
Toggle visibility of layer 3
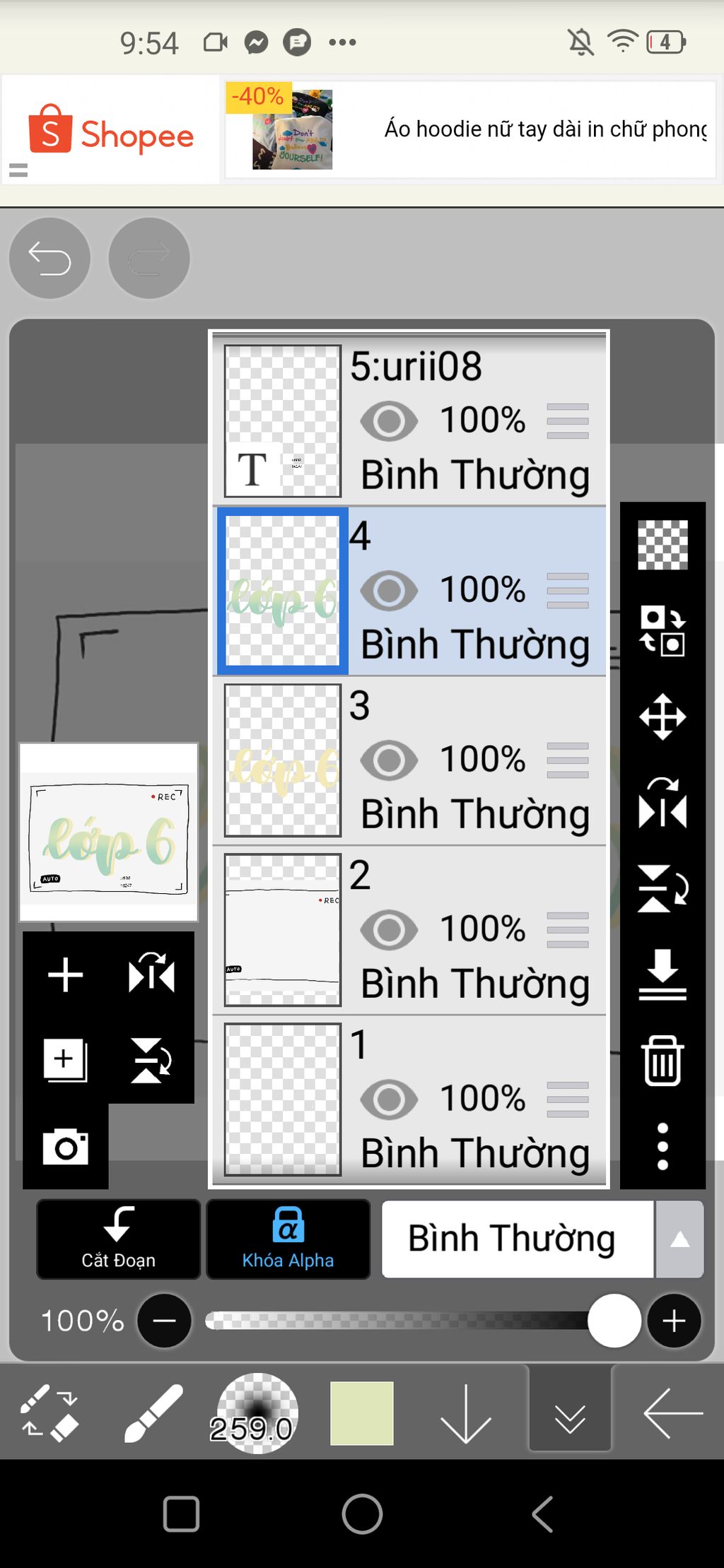pos(389,760)
